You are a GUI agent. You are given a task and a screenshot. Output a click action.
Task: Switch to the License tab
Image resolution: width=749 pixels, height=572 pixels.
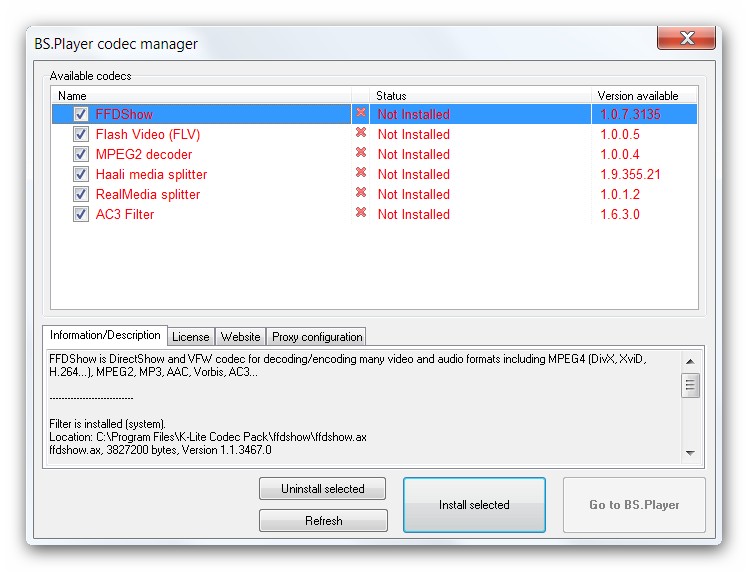[190, 337]
